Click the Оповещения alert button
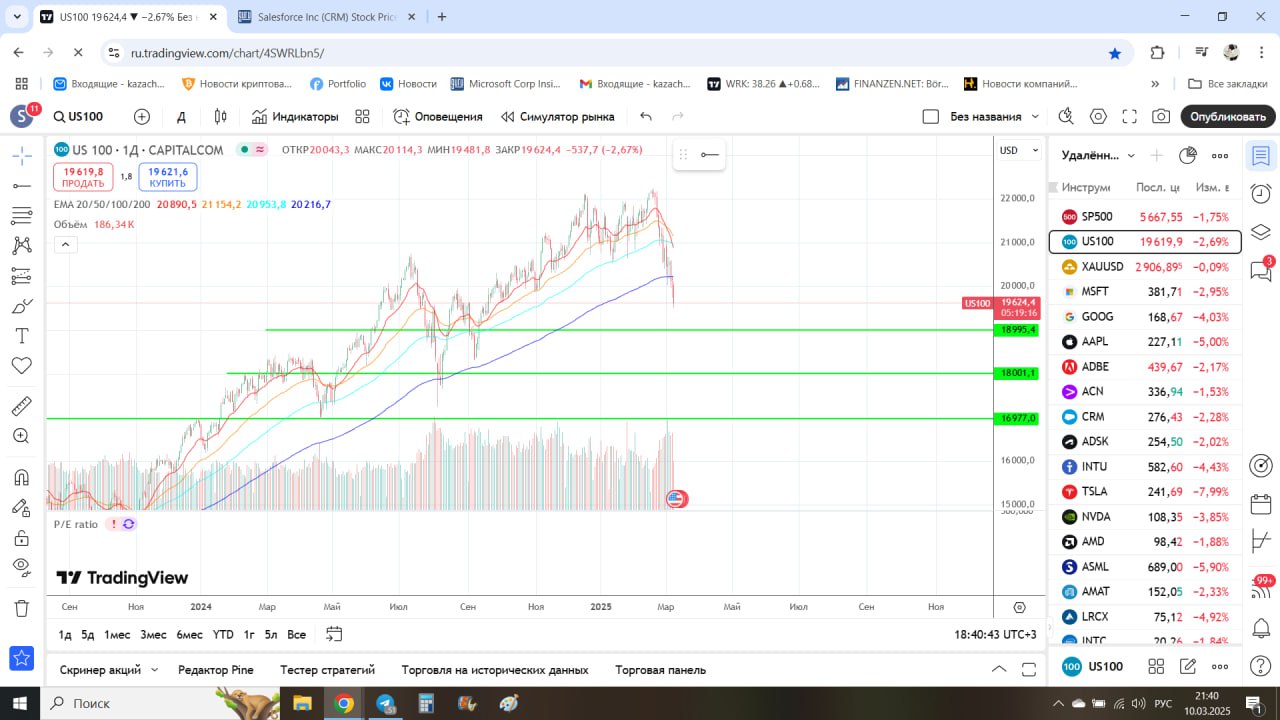The height and width of the screenshot is (720, 1280). pos(438,117)
